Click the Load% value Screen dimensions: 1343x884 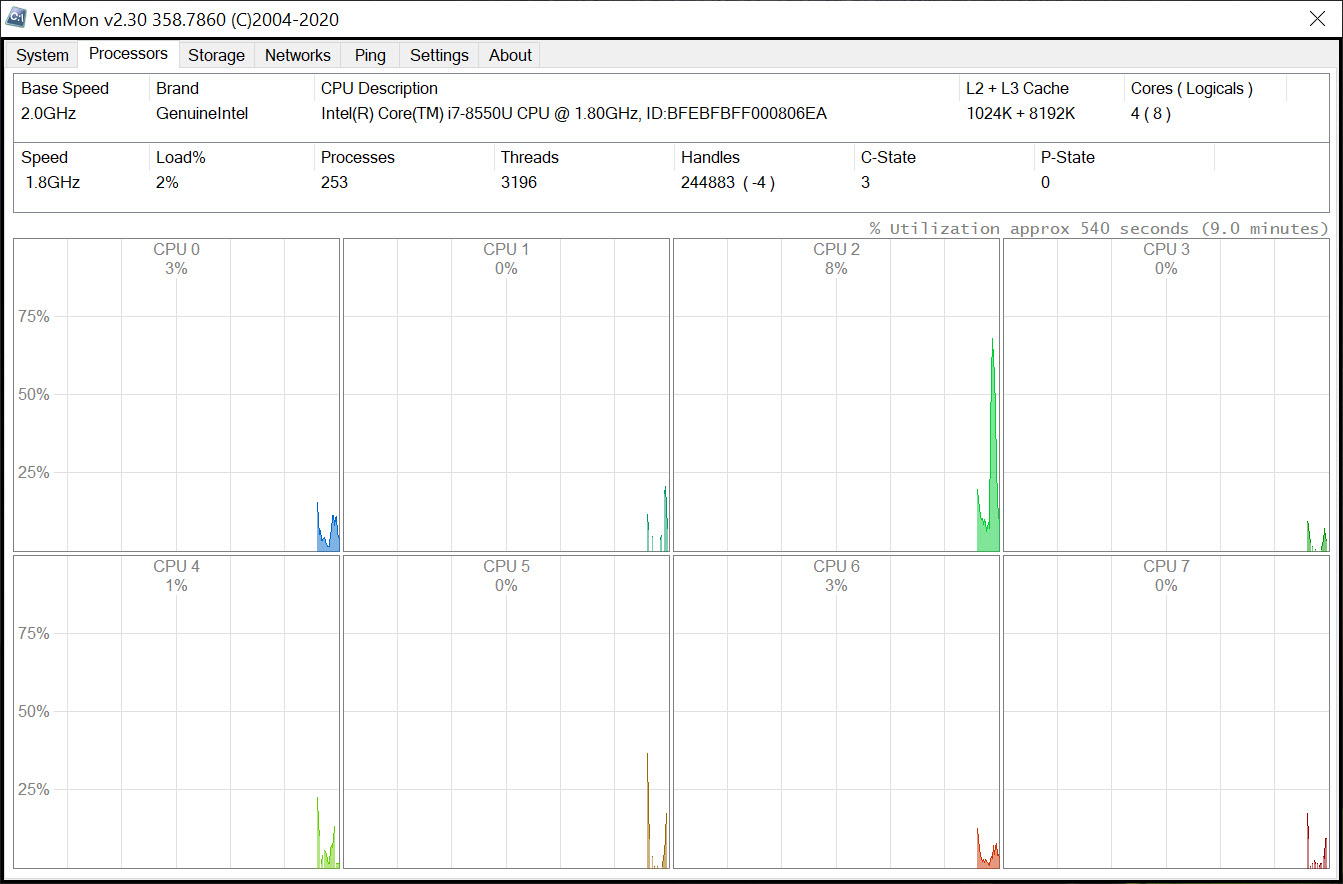point(166,182)
